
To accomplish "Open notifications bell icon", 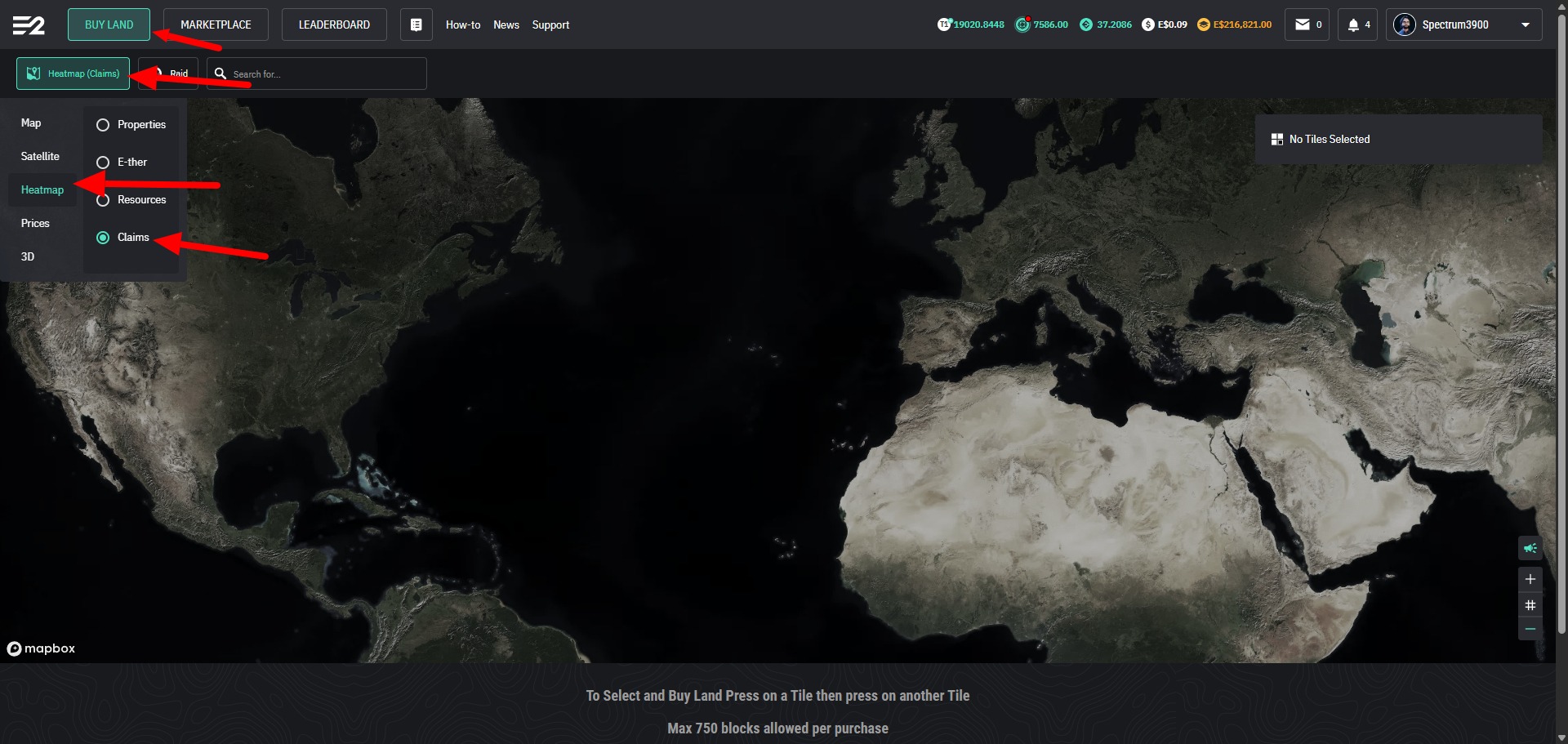I will [x=1354, y=25].
